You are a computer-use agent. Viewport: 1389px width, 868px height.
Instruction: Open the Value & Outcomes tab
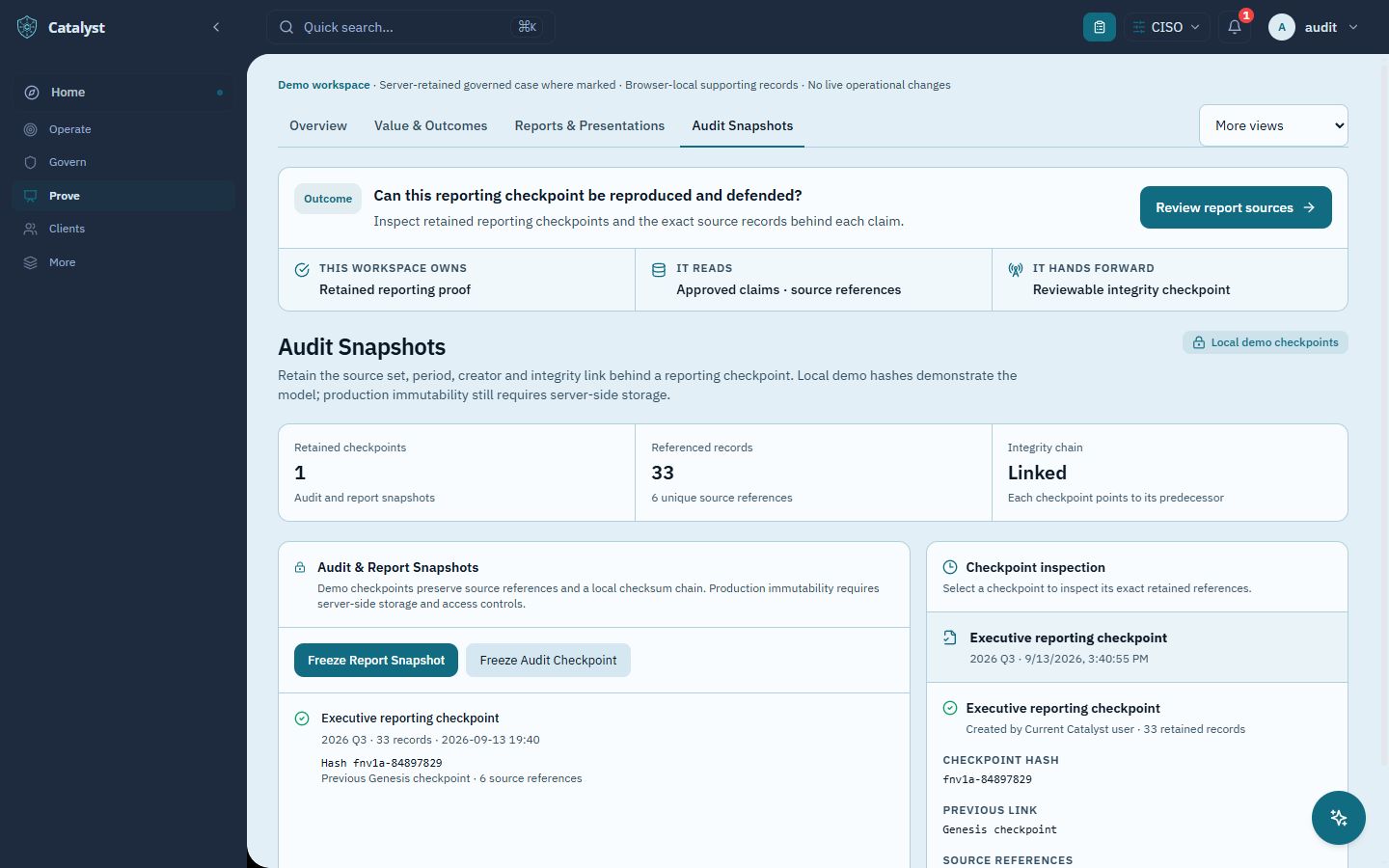[x=430, y=125]
